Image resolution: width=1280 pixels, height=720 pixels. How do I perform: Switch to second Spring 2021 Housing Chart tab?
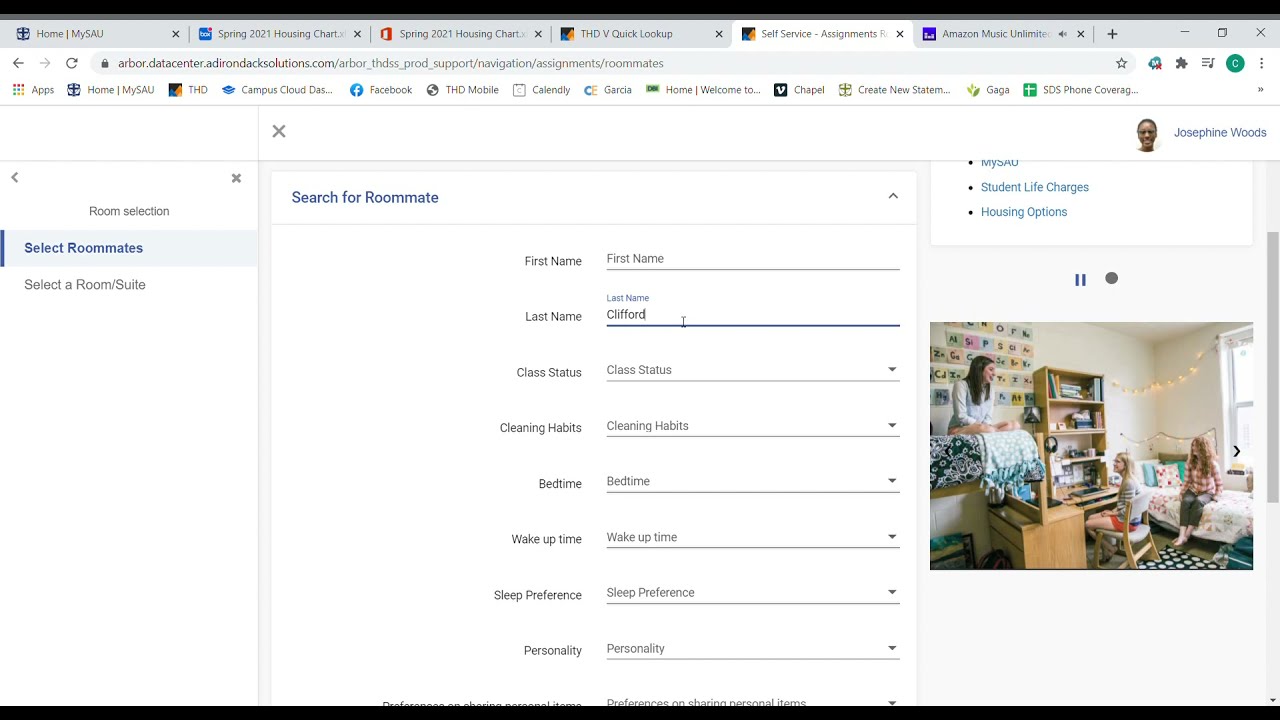tap(460, 33)
